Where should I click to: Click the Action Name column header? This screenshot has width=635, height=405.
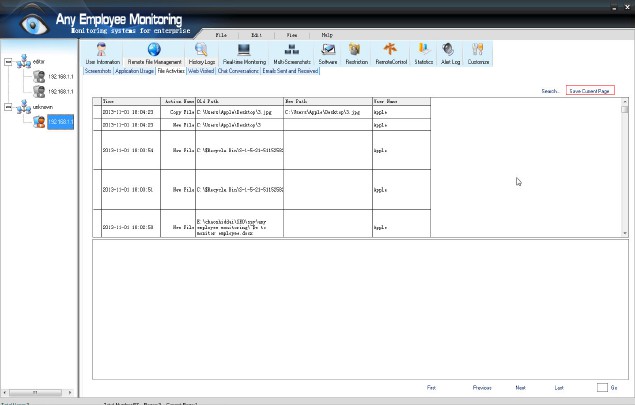[178, 101]
